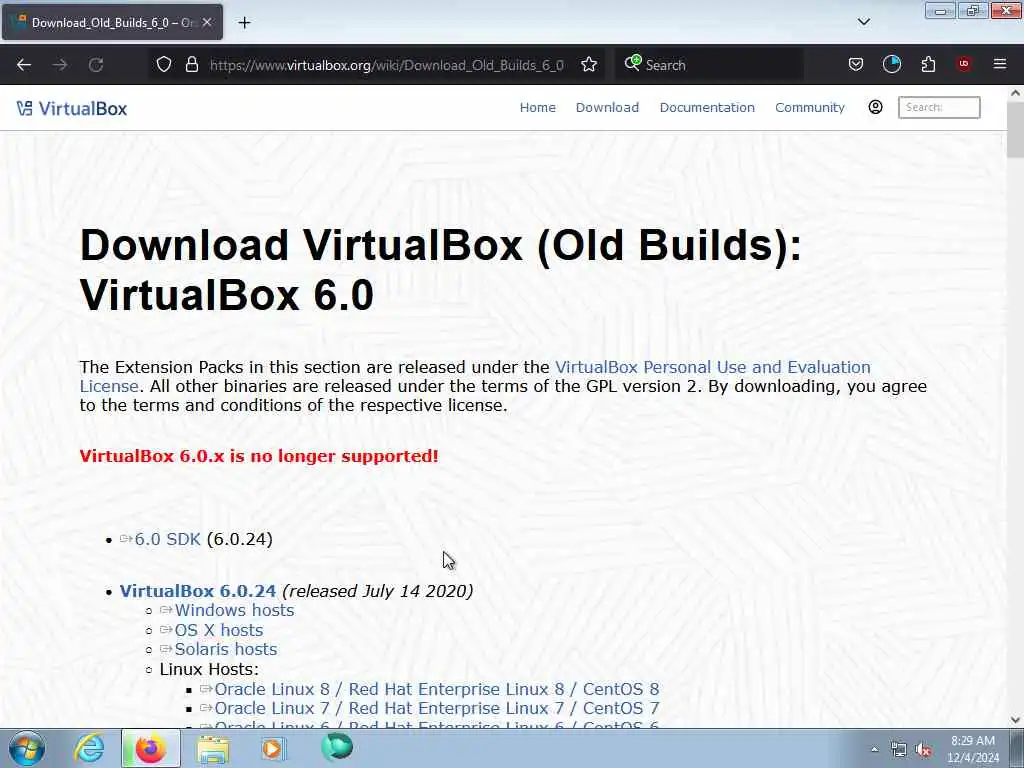Bookmark this page with the star
The width and height of the screenshot is (1024, 768).
tap(589, 64)
